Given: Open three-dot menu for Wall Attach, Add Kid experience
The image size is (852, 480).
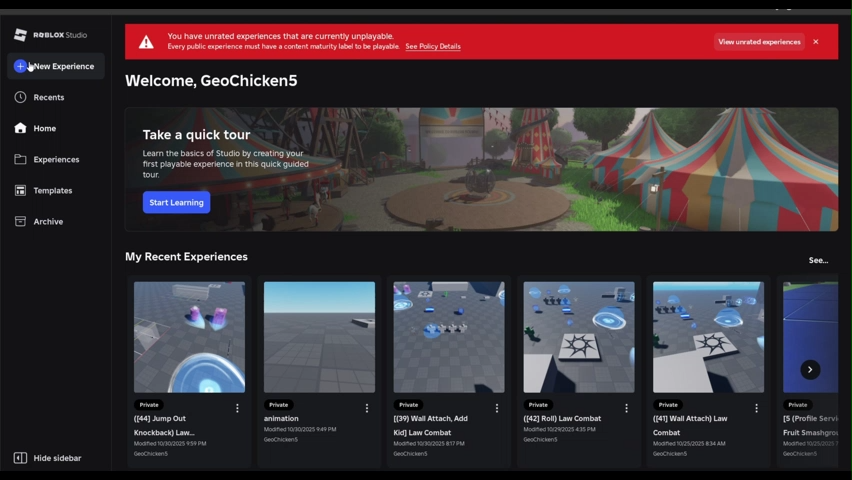Looking at the screenshot, I should point(497,408).
